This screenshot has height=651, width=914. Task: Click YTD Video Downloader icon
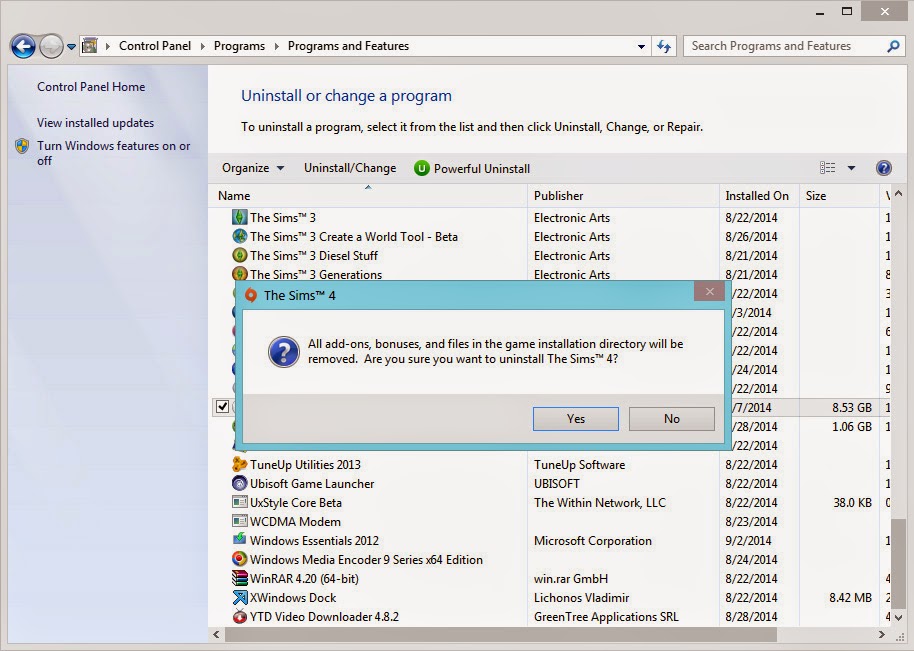click(240, 616)
